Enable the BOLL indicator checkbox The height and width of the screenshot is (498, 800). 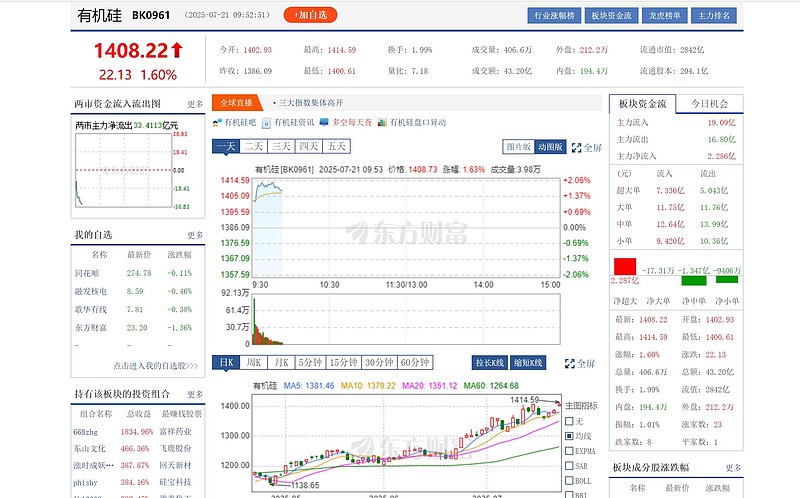[x=569, y=481]
